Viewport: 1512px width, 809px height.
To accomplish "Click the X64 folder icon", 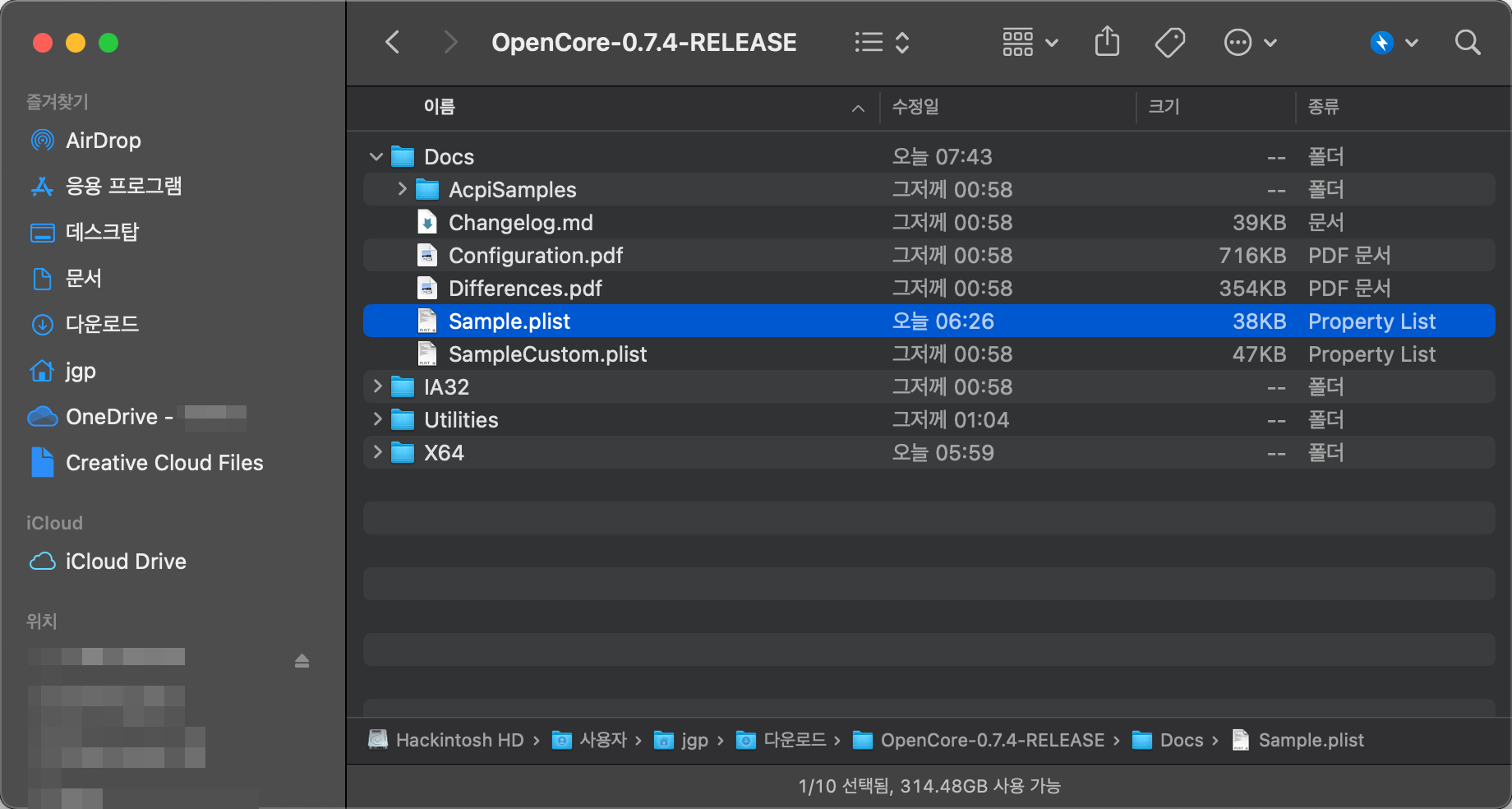I will point(402,452).
